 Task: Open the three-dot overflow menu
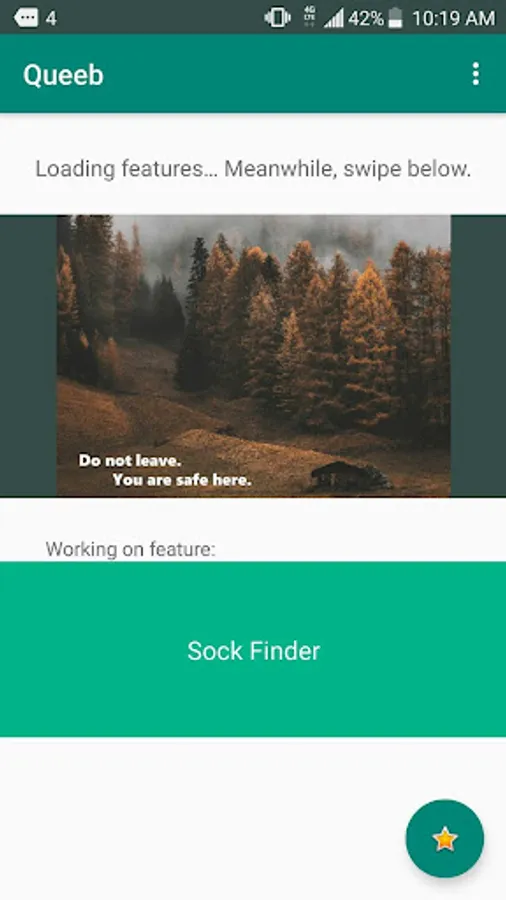coord(475,74)
